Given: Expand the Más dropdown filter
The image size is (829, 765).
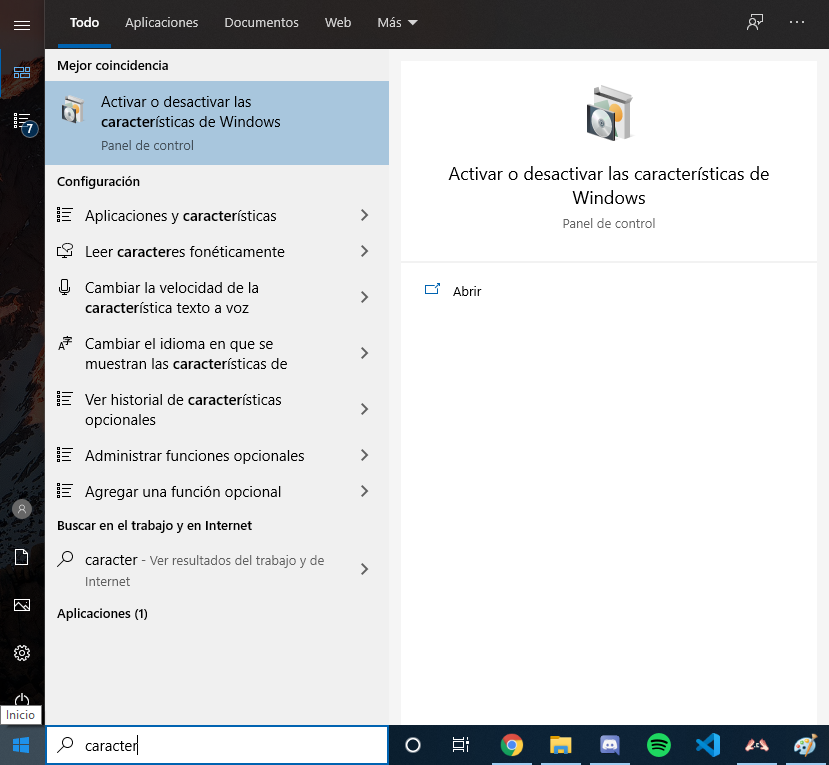Looking at the screenshot, I should tap(397, 22).
